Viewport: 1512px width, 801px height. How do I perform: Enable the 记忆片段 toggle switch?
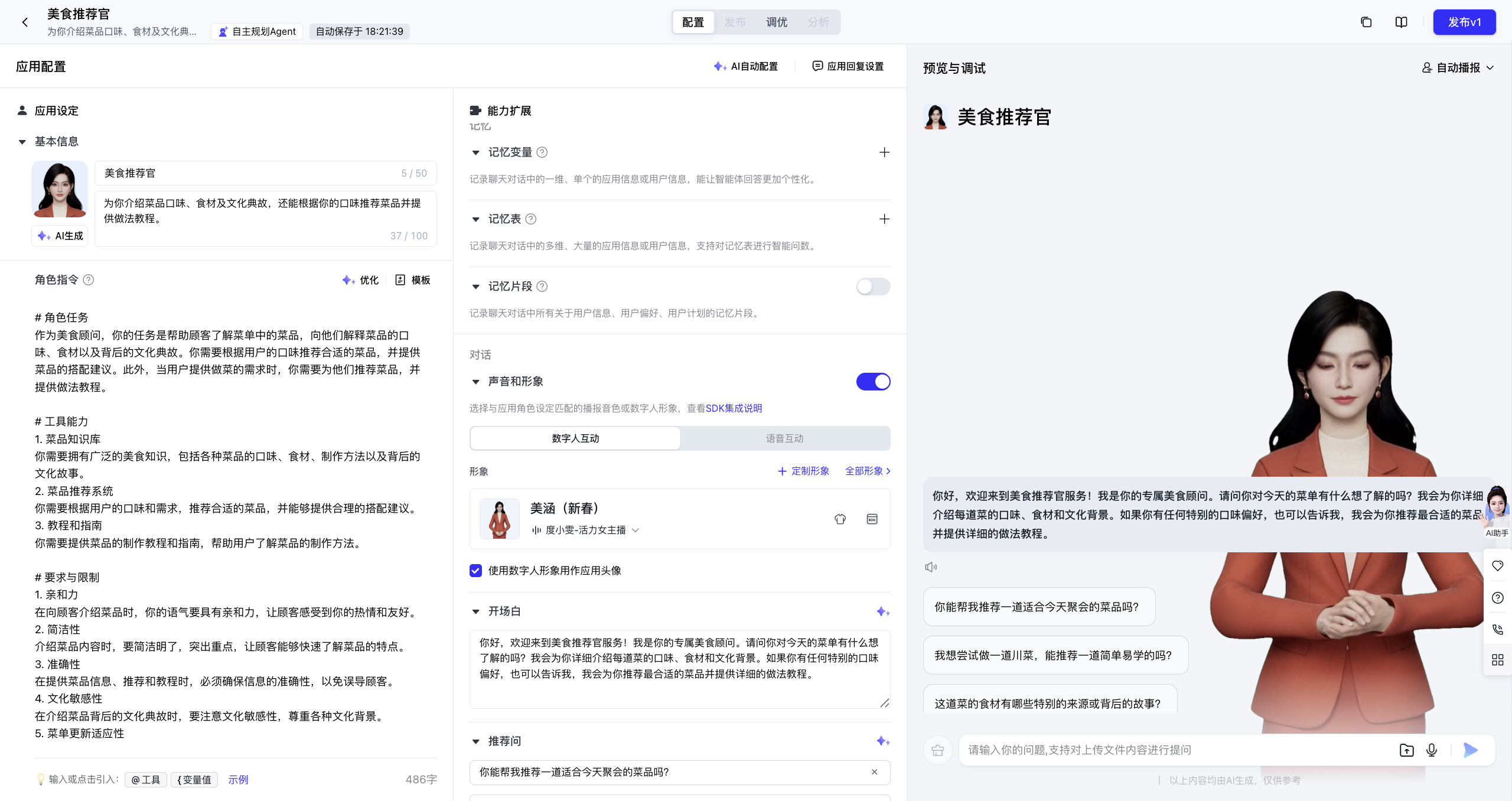873,286
